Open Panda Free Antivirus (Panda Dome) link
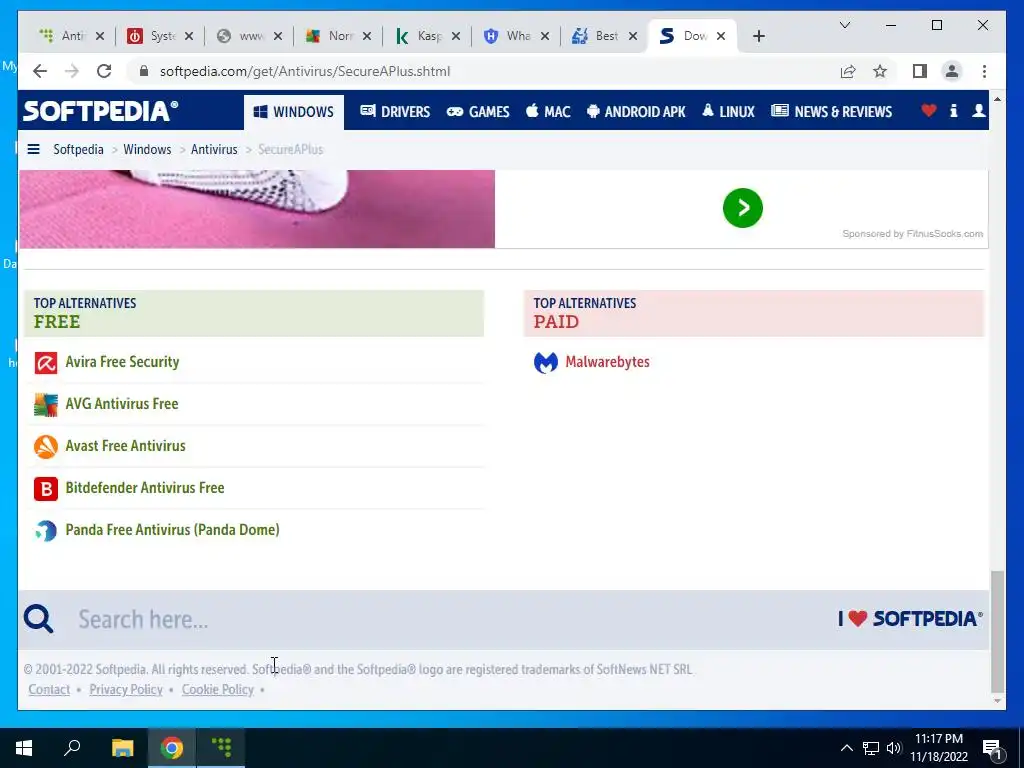The image size is (1024, 768). [x=172, y=530]
